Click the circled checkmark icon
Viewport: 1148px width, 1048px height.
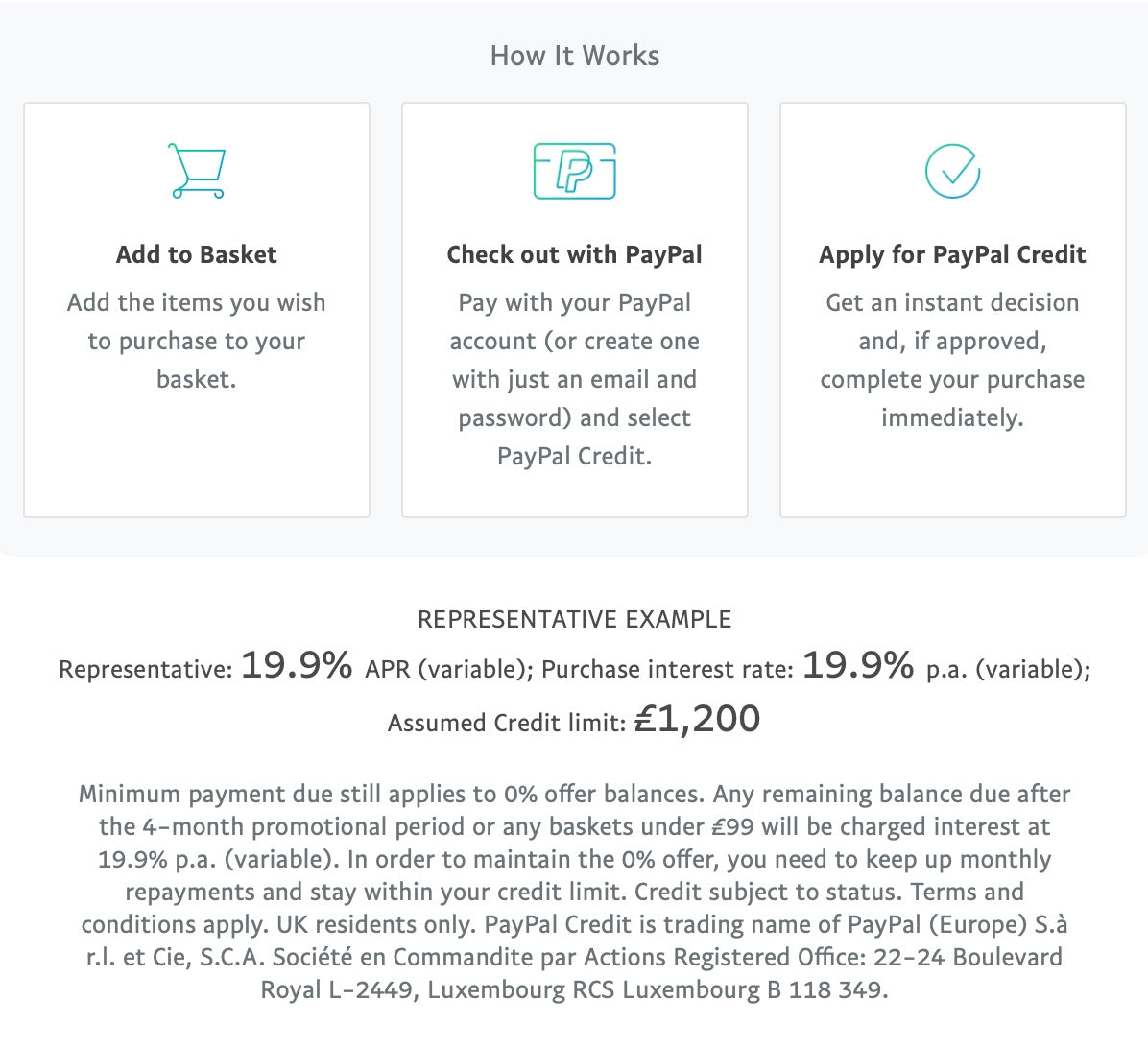tap(952, 171)
